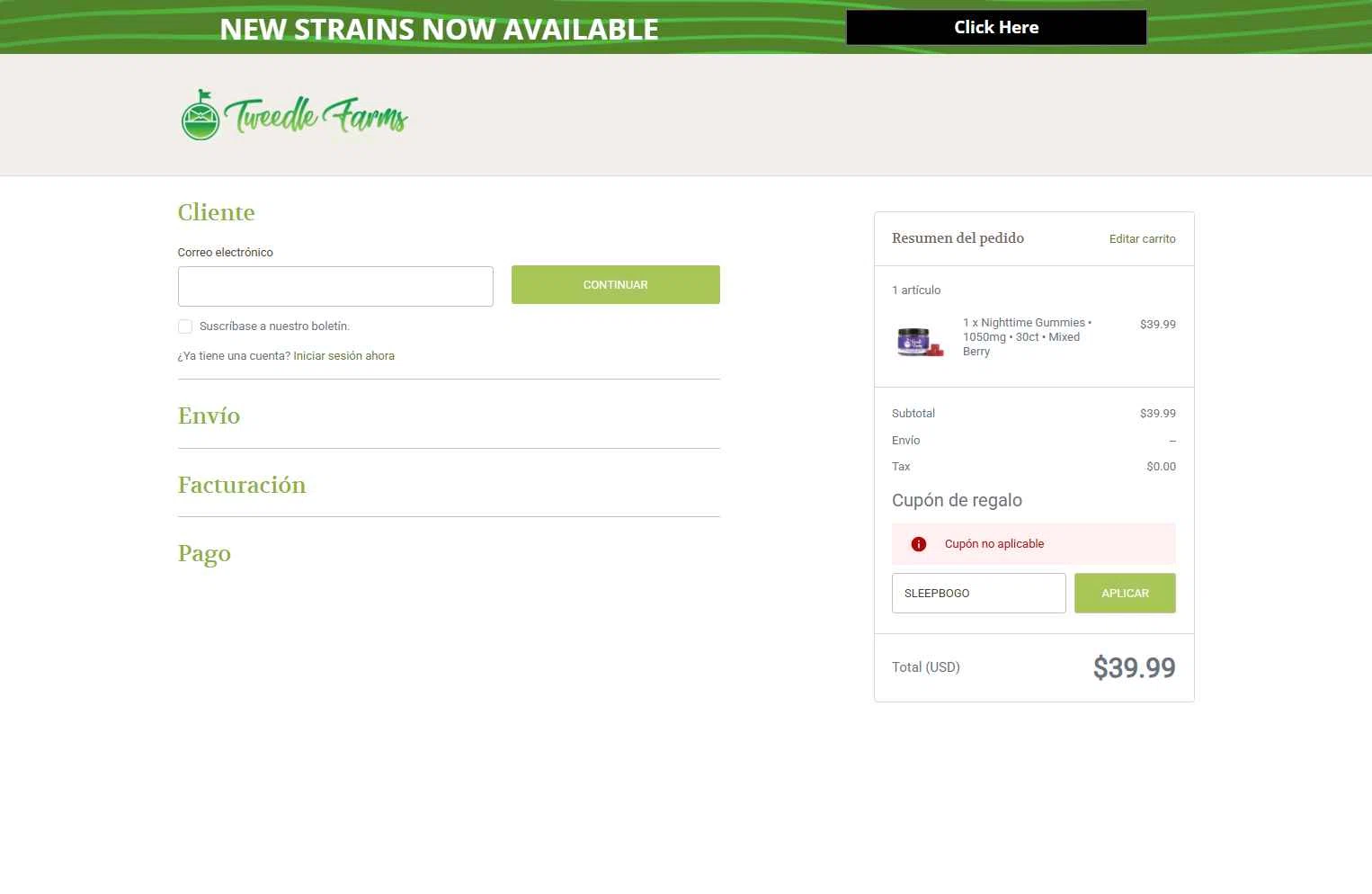1372x894 pixels.
Task: Click the Resumen del pedido title
Action: tap(958, 238)
